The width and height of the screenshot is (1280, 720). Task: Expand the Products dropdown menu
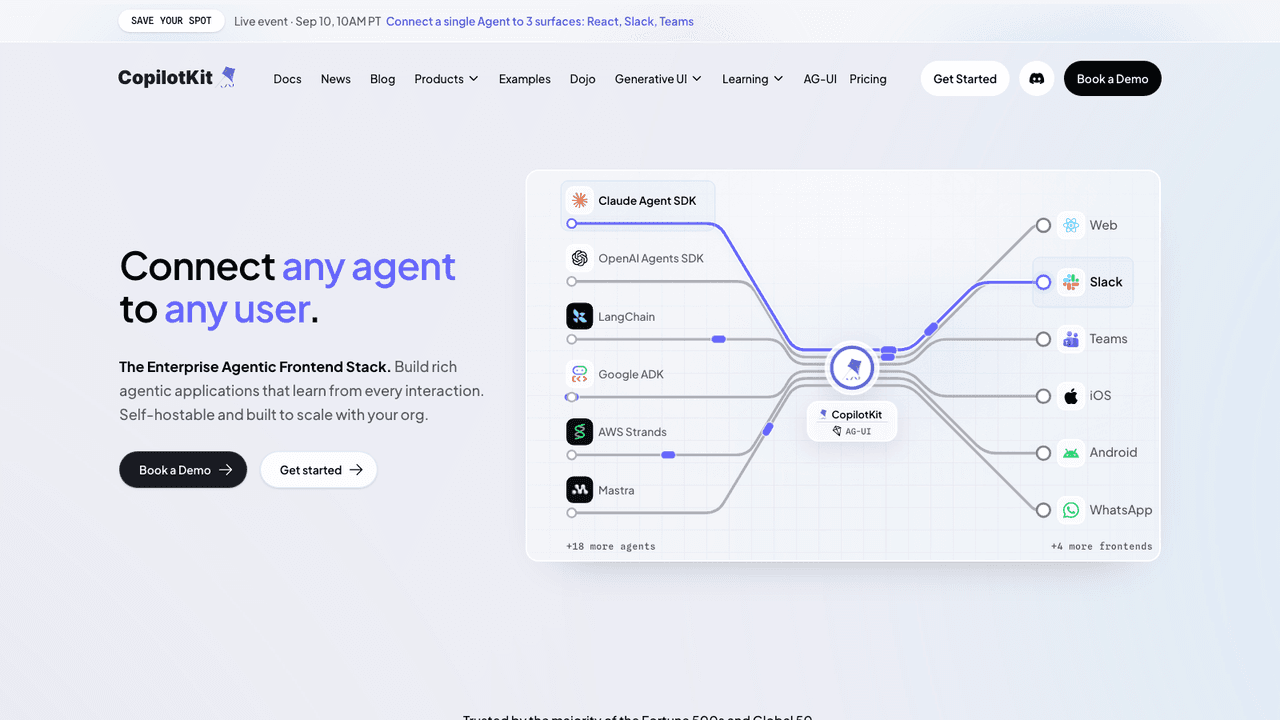coord(447,79)
